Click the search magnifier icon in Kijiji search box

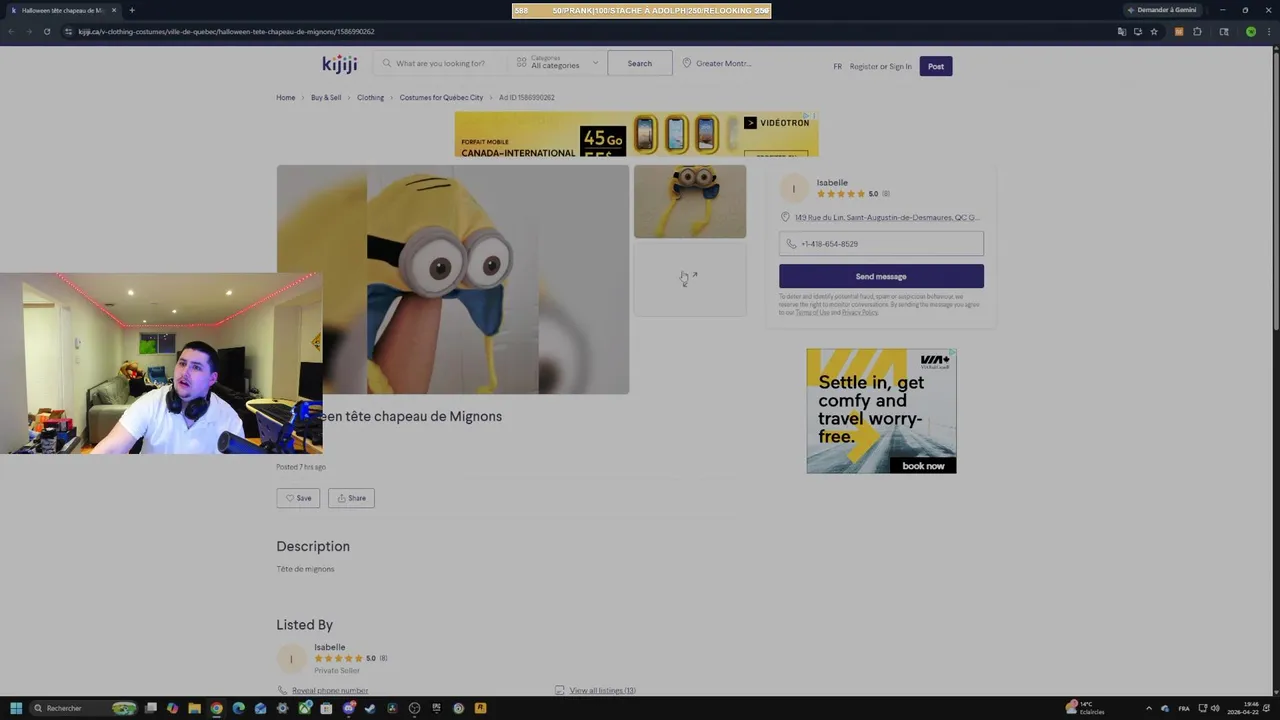(x=387, y=63)
